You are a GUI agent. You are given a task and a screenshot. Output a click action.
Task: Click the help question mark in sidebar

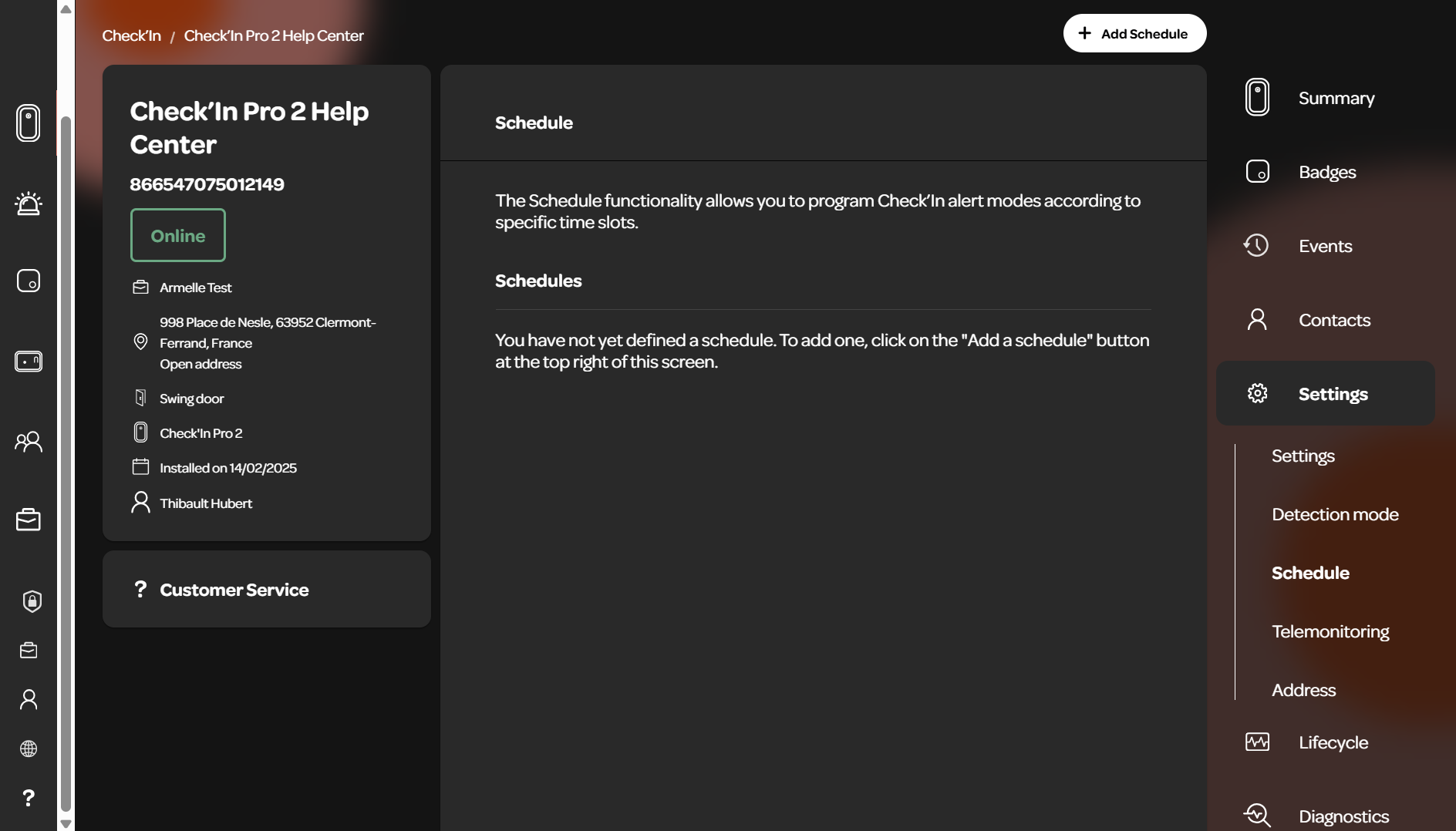(29, 798)
